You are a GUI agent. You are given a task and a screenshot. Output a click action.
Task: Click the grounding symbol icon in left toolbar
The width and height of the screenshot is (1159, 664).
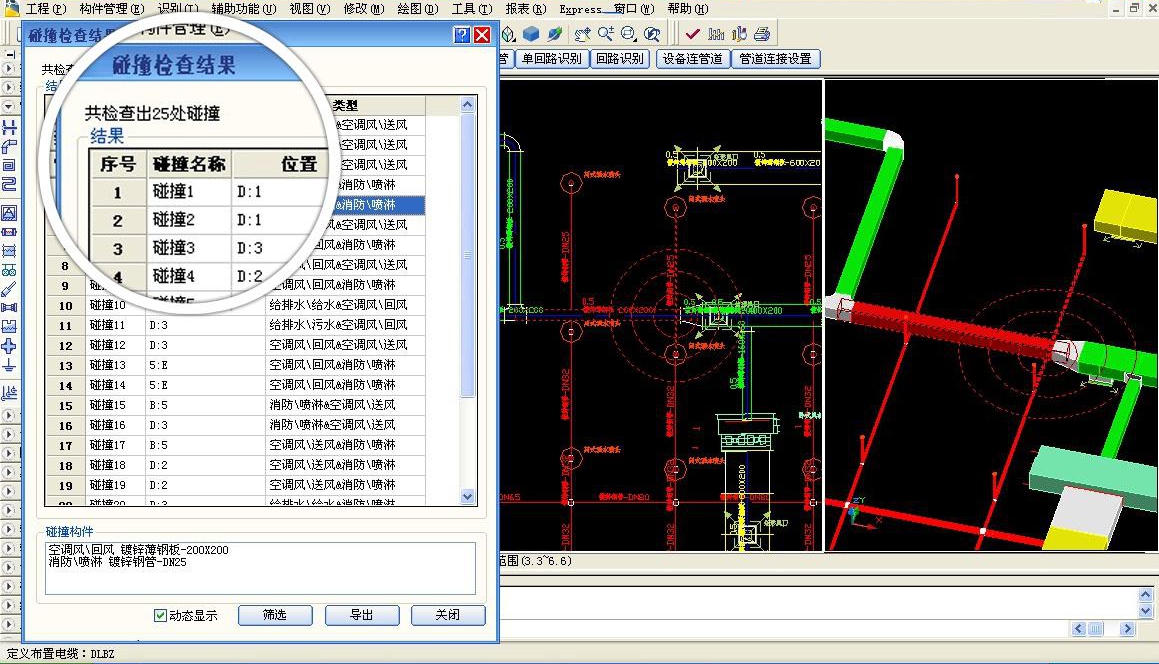9,365
